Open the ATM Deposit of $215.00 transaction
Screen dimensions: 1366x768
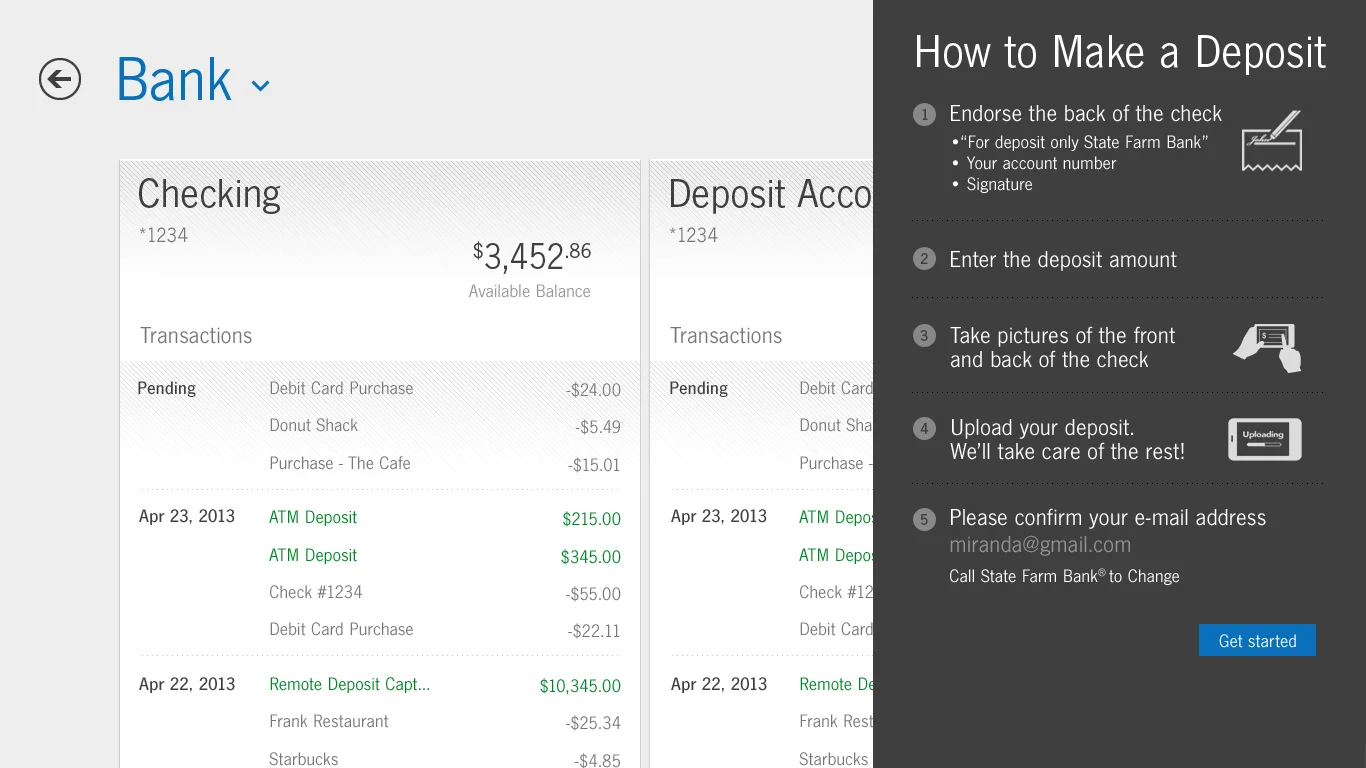[x=313, y=517]
